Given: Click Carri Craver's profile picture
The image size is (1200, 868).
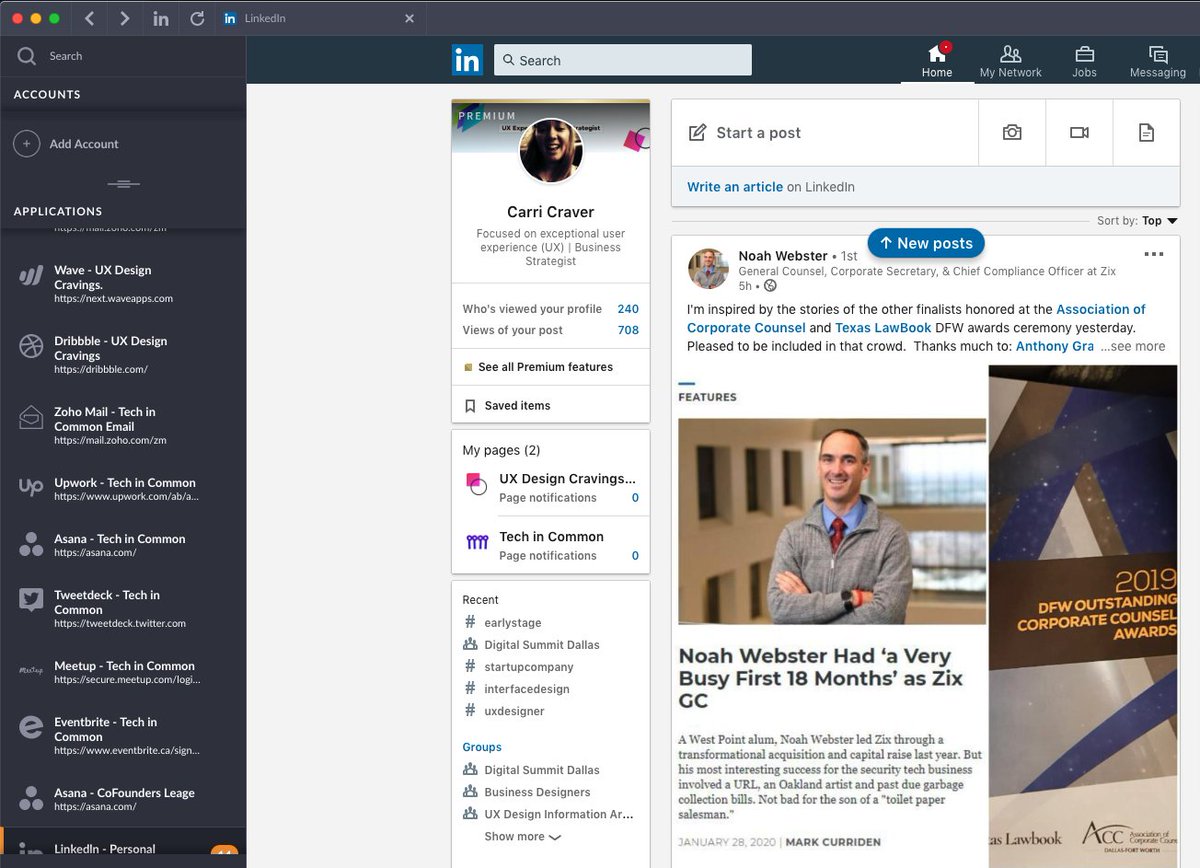Looking at the screenshot, I should pos(551,151).
